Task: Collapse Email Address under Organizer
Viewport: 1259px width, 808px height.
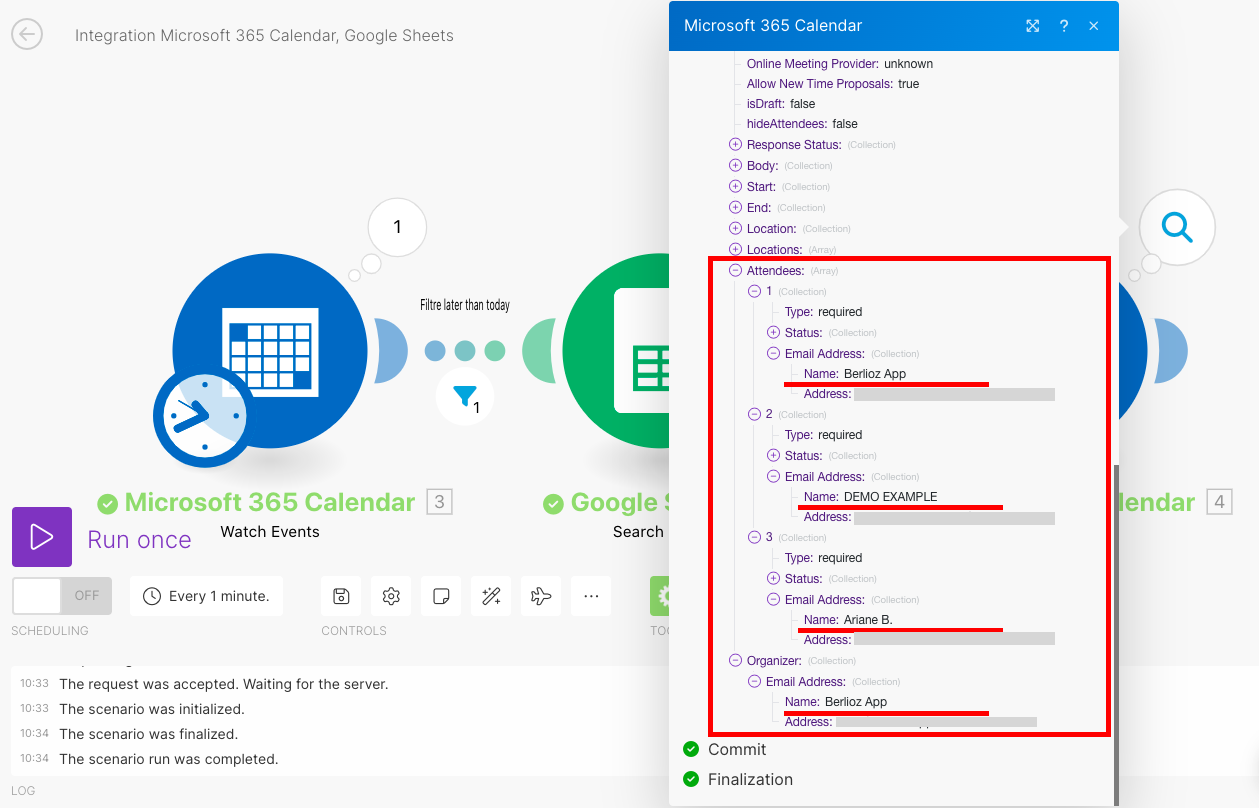Action: pyautogui.click(x=755, y=682)
